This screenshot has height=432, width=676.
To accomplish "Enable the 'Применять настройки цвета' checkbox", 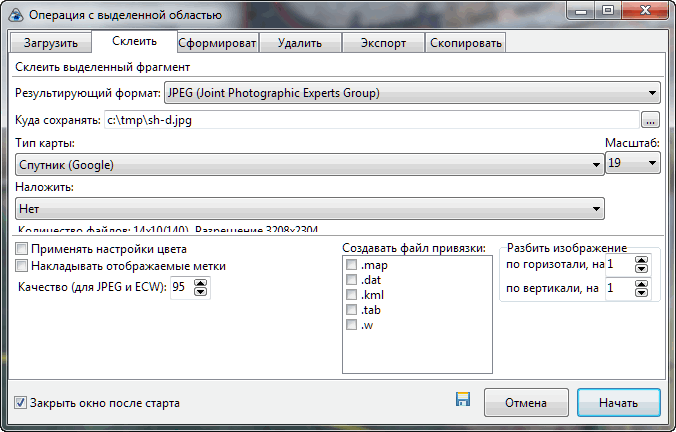I will [22, 249].
